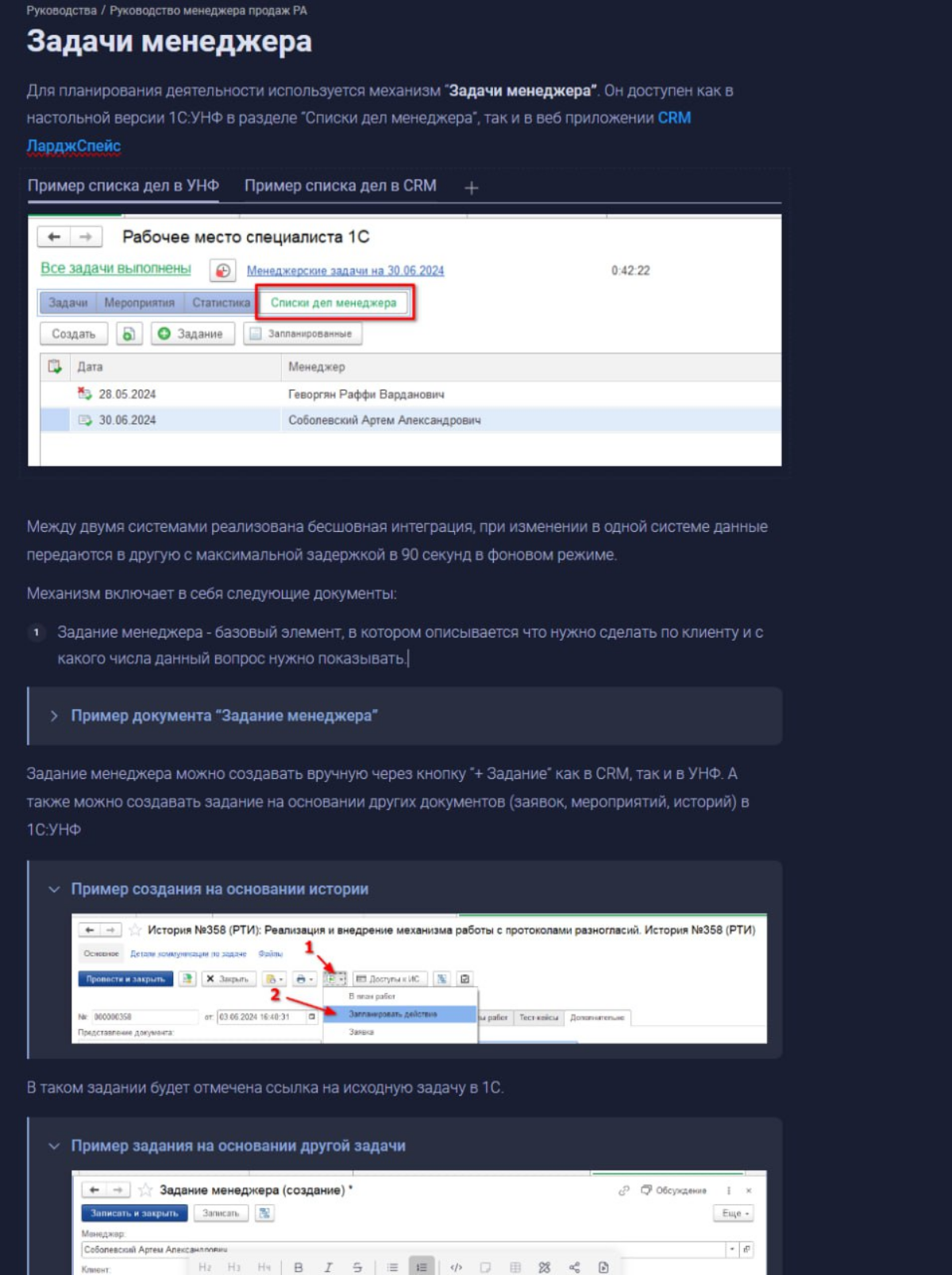952x1275 pixels.
Task: Switch to Пример списка дел в УНФ tab
Action: 123,185
